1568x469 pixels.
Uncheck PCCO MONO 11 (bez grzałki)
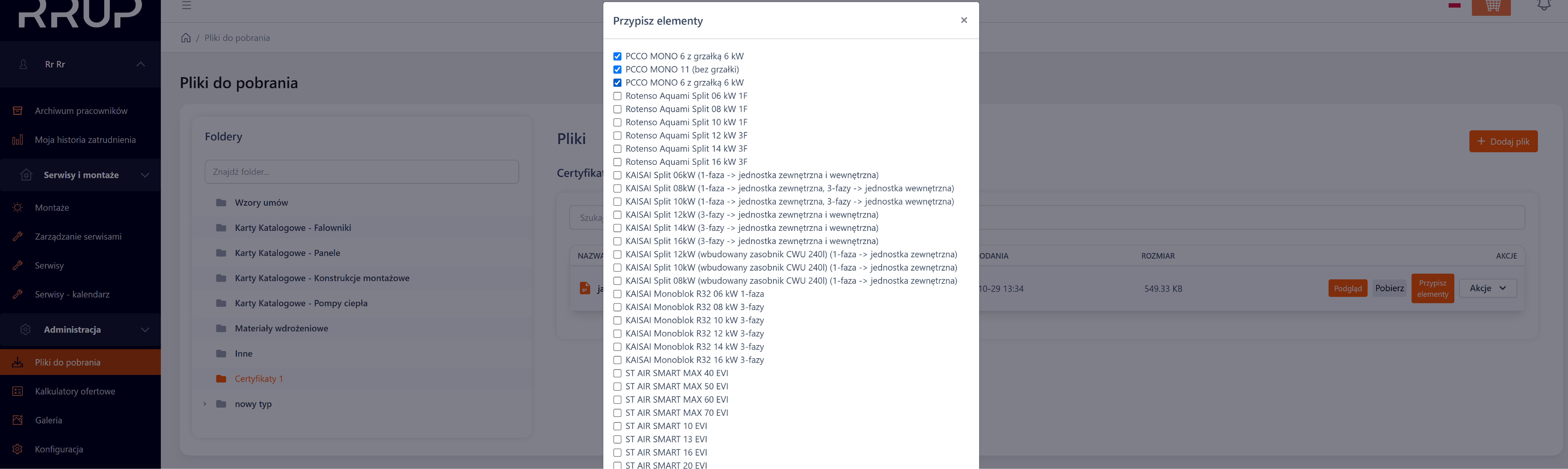pyautogui.click(x=617, y=70)
